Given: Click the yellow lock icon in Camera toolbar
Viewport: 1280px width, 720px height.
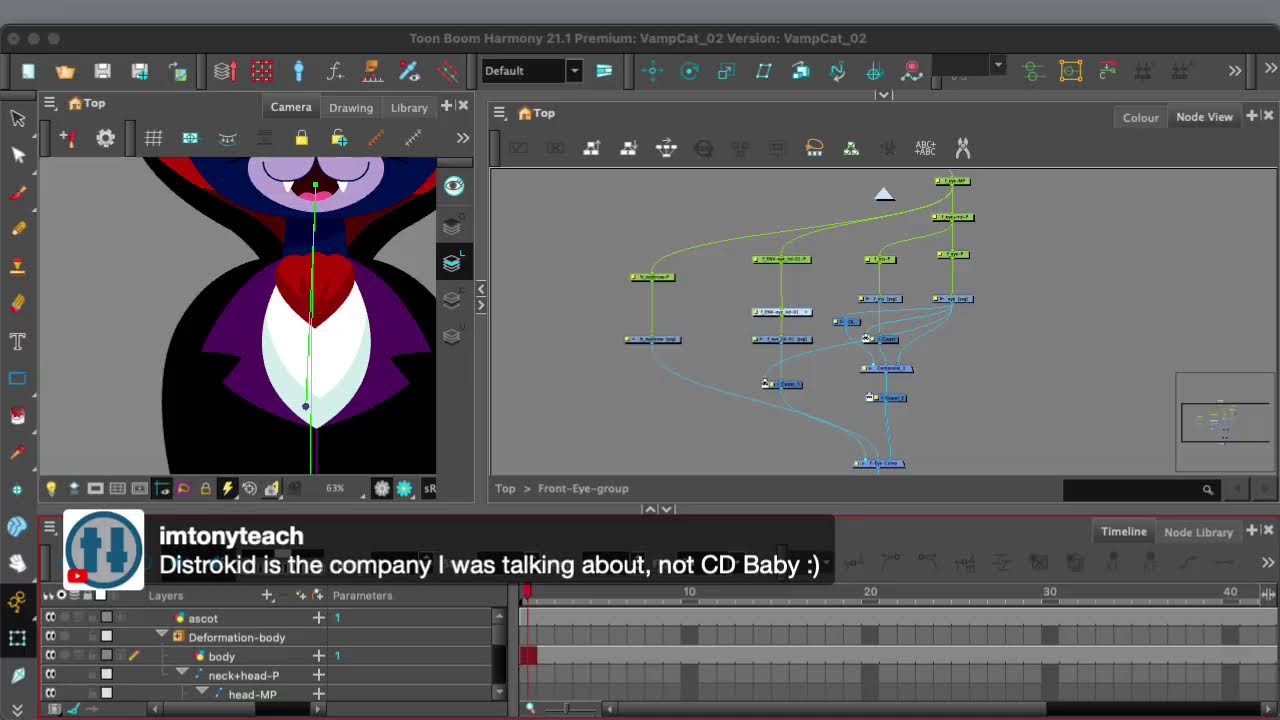Looking at the screenshot, I should (301, 138).
